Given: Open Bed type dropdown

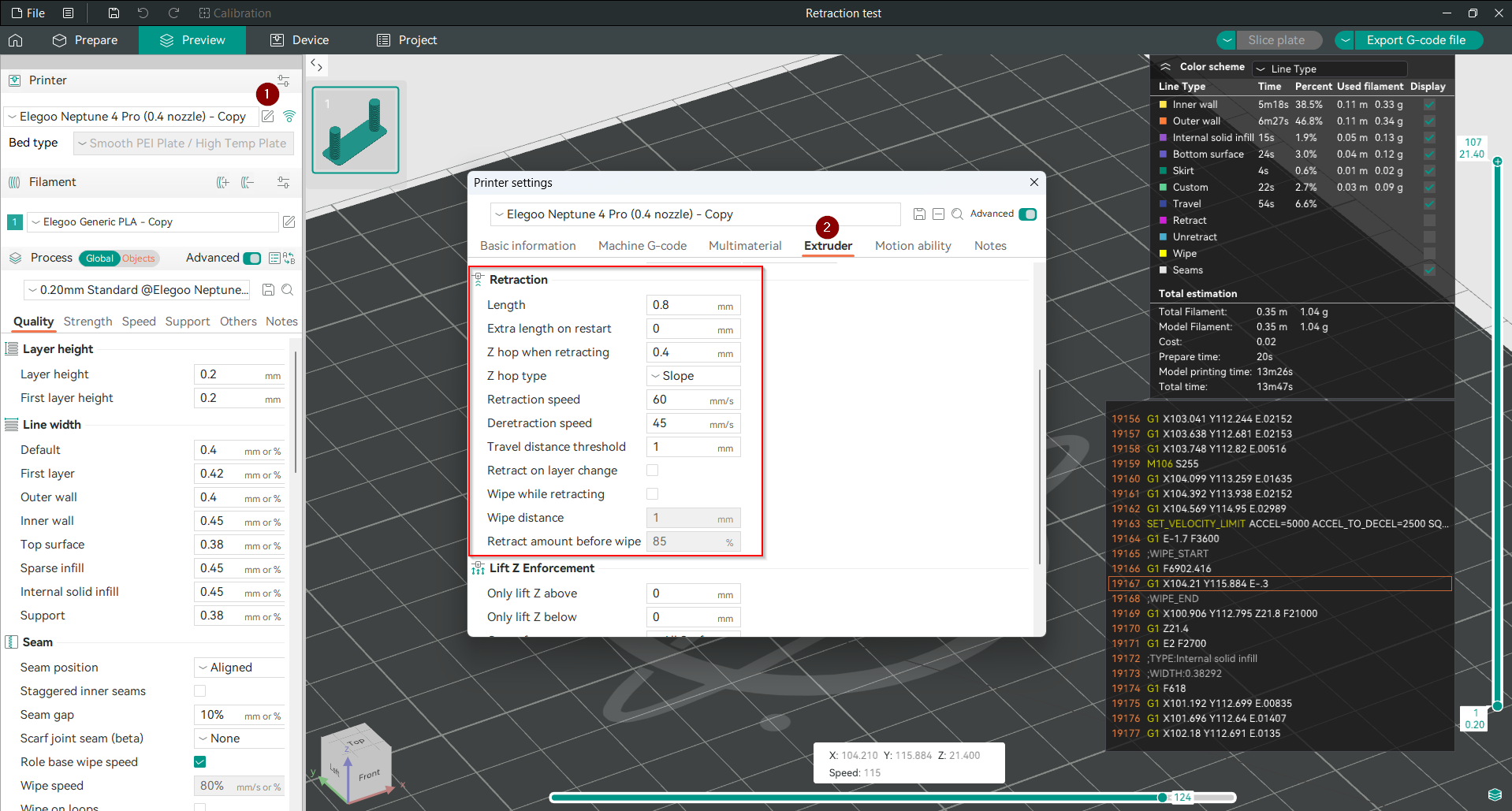Looking at the screenshot, I should (184, 143).
